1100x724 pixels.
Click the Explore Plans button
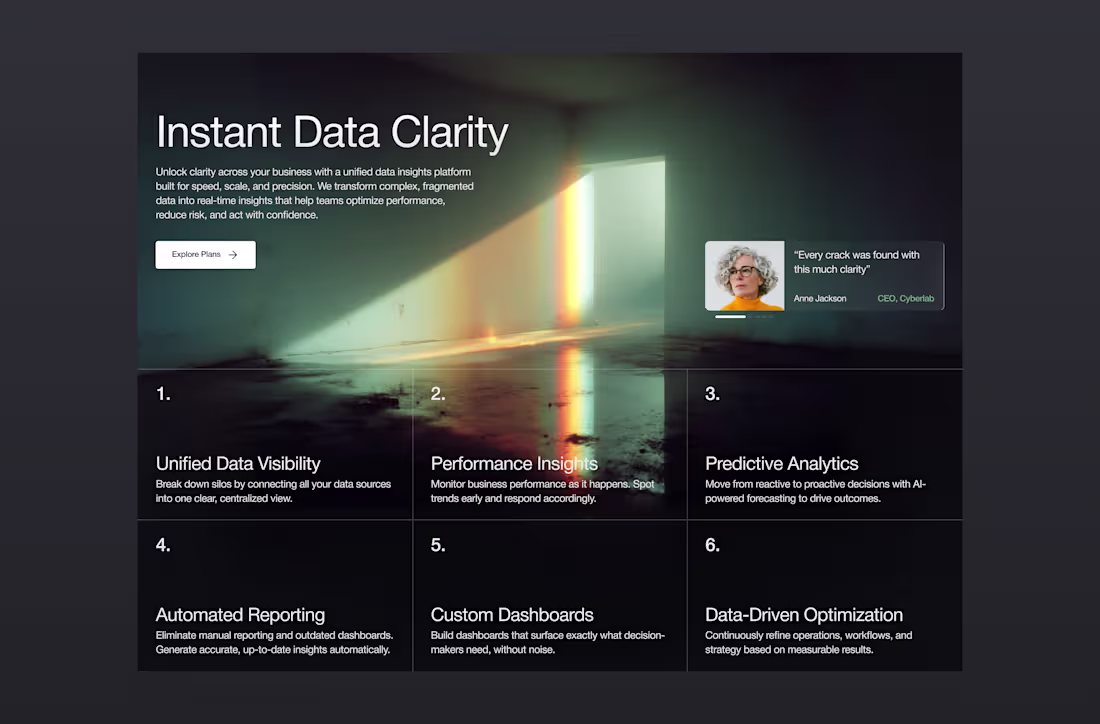click(x=205, y=255)
